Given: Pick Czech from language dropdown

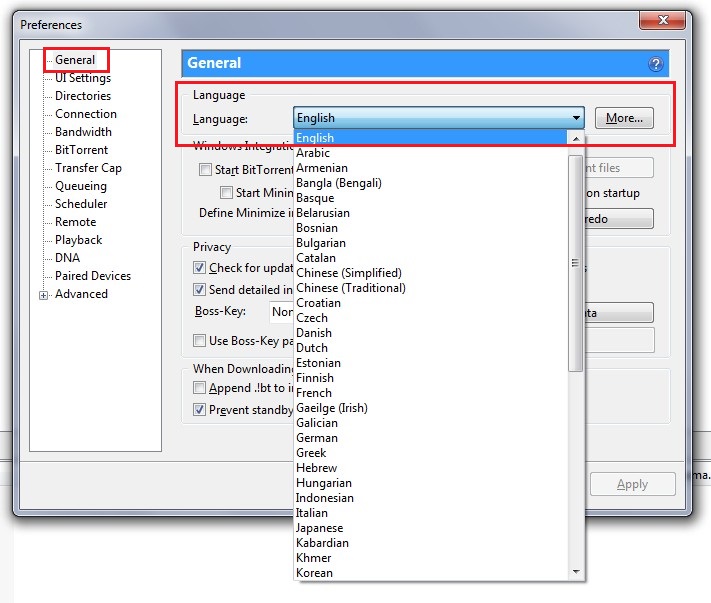Looking at the screenshot, I should pyautogui.click(x=431, y=317).
